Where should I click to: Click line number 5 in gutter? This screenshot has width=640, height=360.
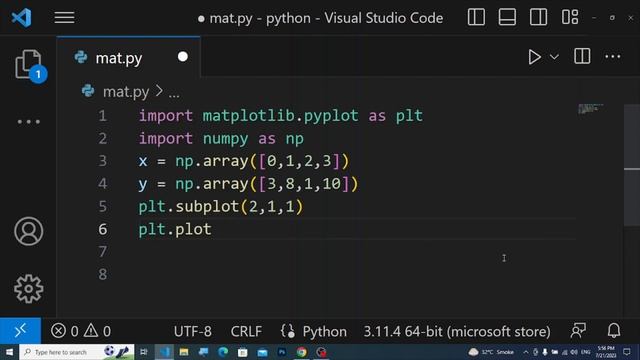[x=102, y=207]
